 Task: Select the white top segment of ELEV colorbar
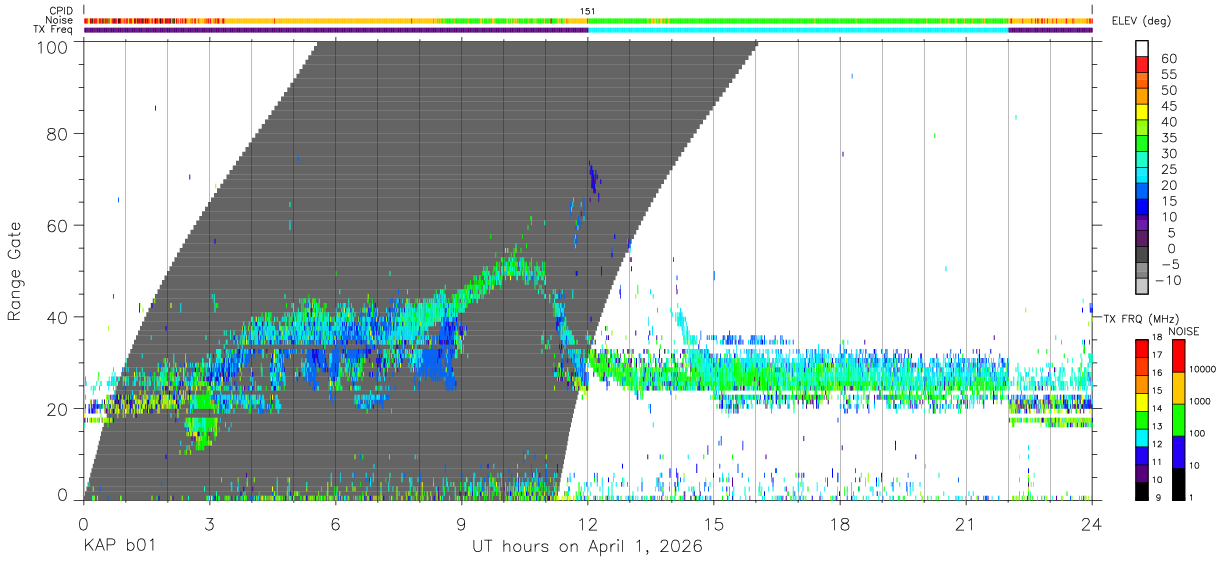click(x=1142, y=47)
